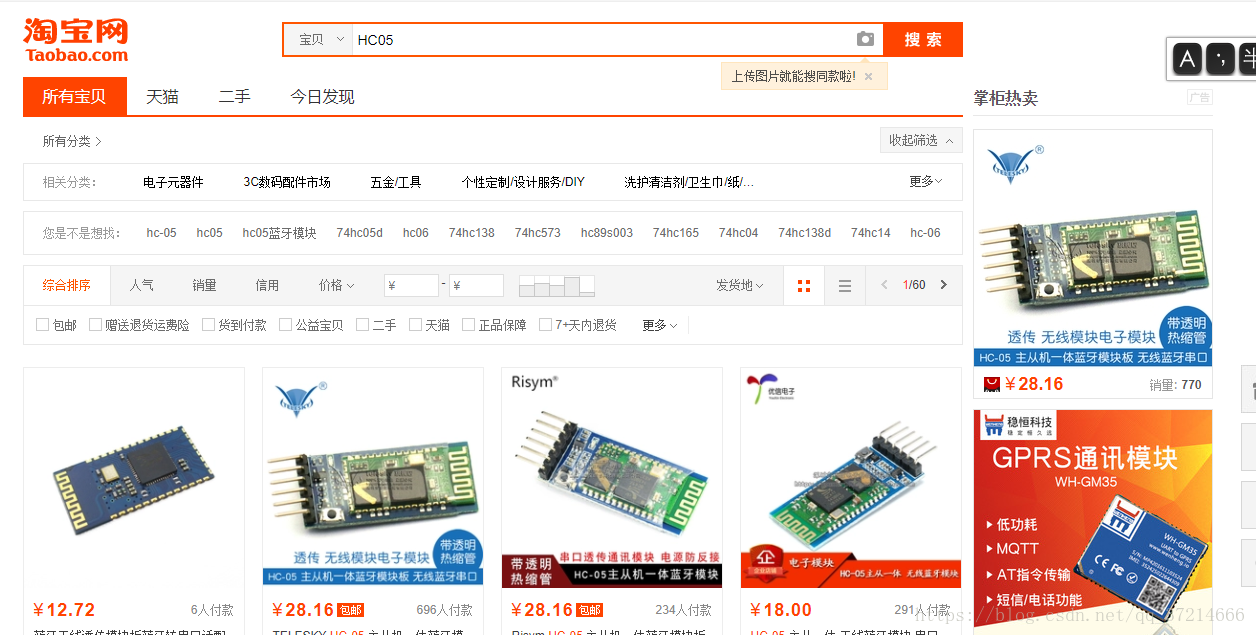Viewport: 1256px width, 635px height.
Task: Click 洗护清洁剂/卫生巾/纸 category link
Action: click(x=689, y=182)
